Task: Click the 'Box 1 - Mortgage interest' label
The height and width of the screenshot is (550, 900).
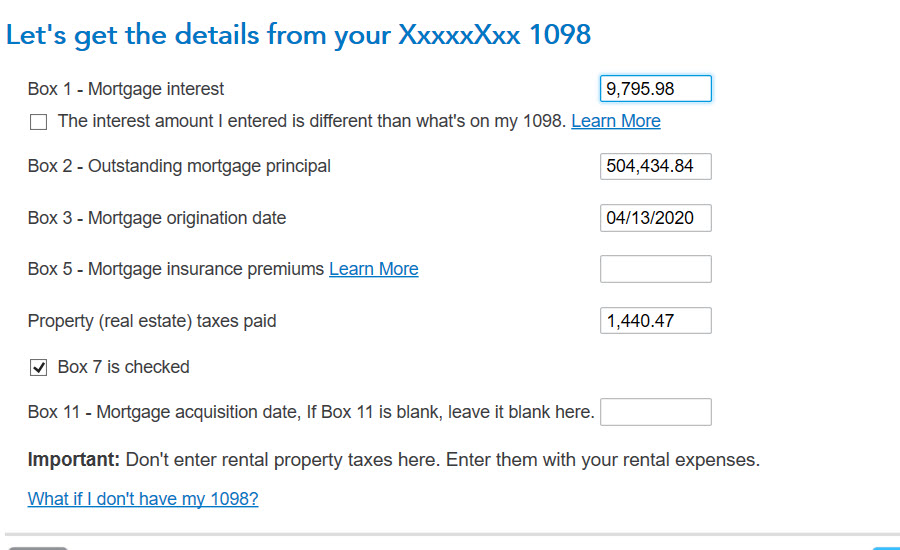Action: [126, 89]
